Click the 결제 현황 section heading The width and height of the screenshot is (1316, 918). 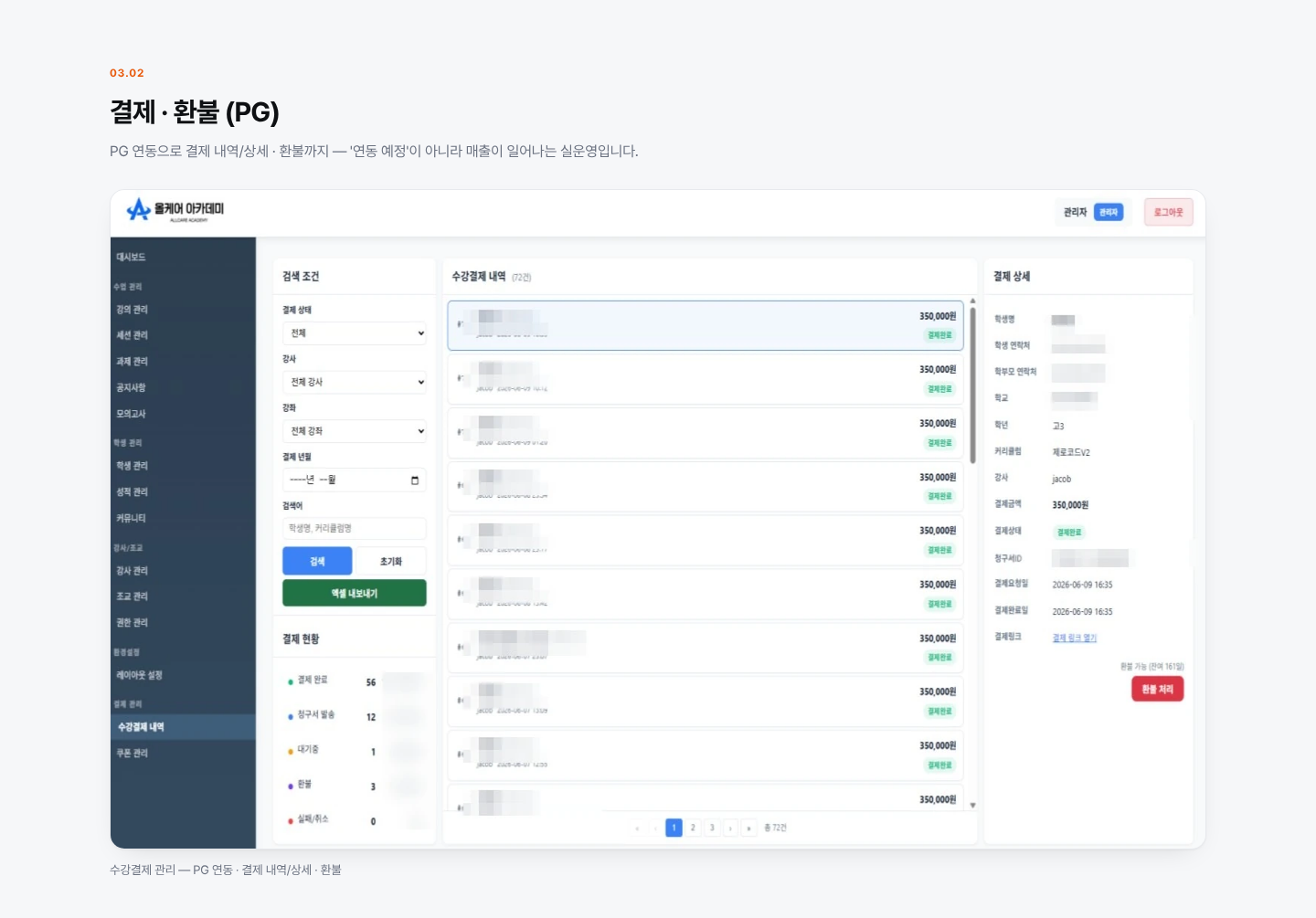click(301, 639)
